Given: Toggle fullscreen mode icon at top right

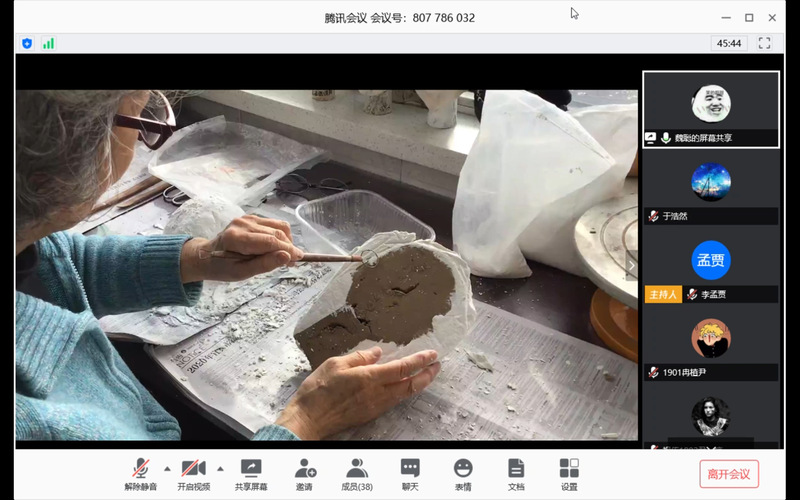Looking at the screenshot, I should pyautogui.click(x=764, y=43).
